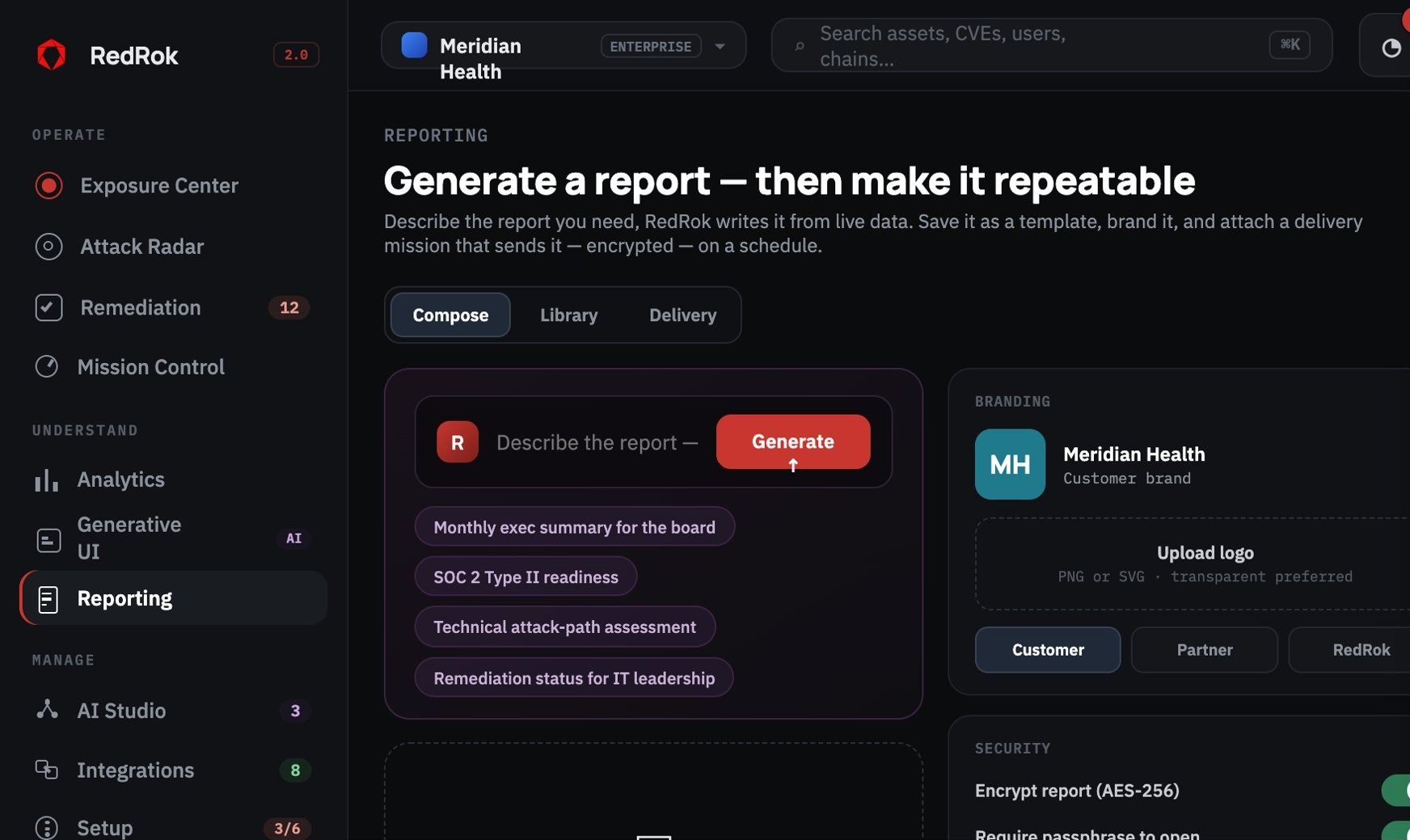Screen dimensions: 1410x840
Task: Click the Setup icon in the sidebar
Action: [x=47, y=828]
